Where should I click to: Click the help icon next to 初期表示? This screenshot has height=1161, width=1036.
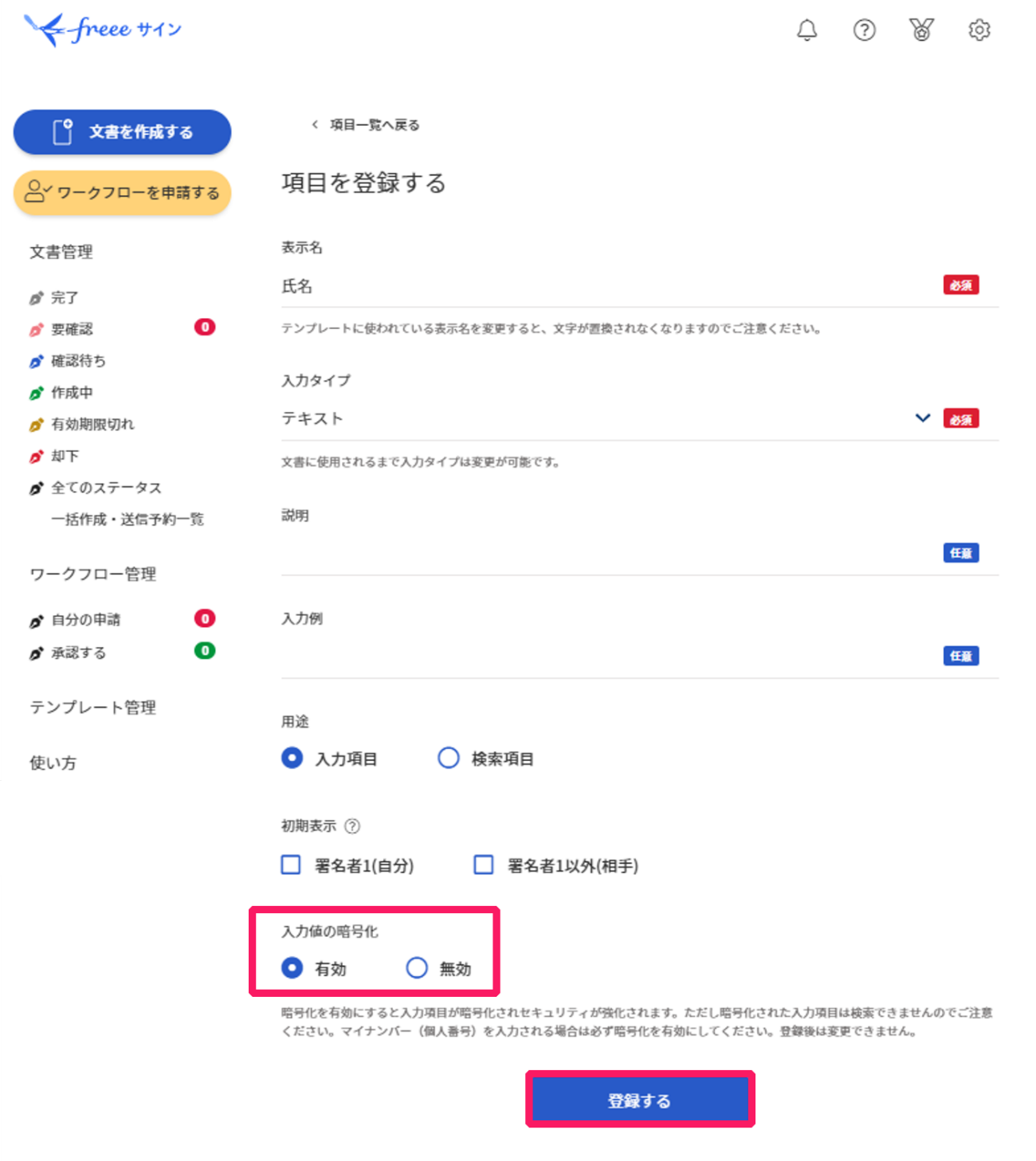coord(352,826)
